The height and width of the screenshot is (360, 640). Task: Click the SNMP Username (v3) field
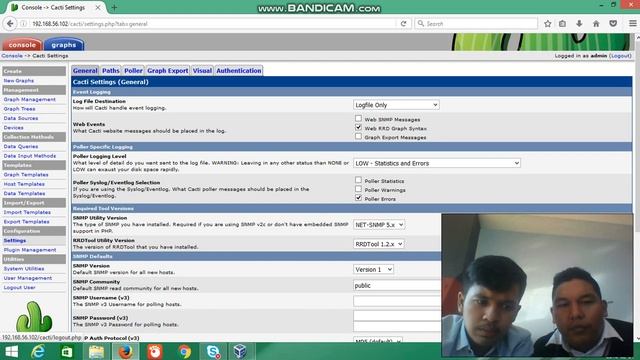(397, 302)
